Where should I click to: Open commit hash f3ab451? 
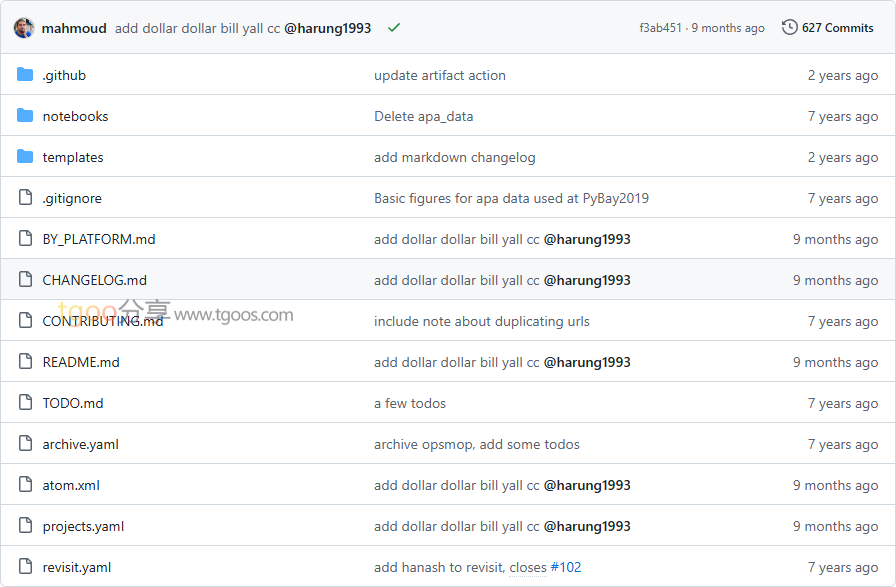click(x=659, y=28)
